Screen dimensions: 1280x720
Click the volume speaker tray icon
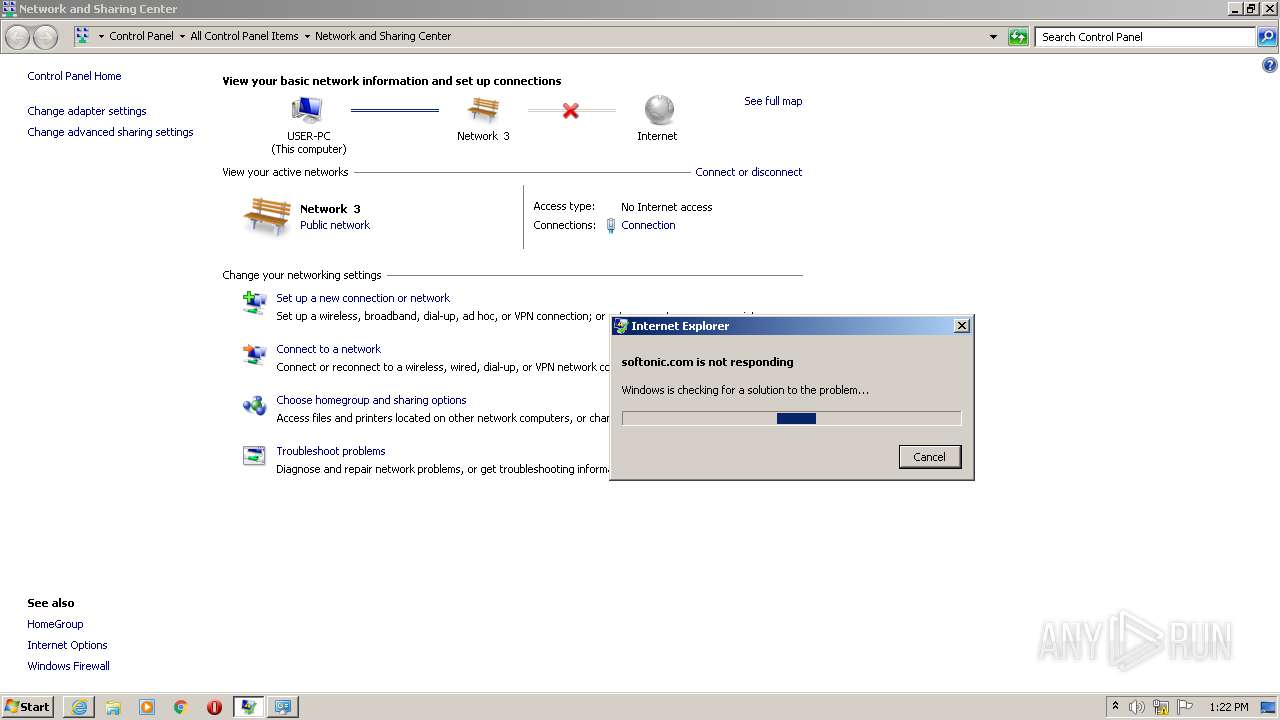[x=1137, y=707]
